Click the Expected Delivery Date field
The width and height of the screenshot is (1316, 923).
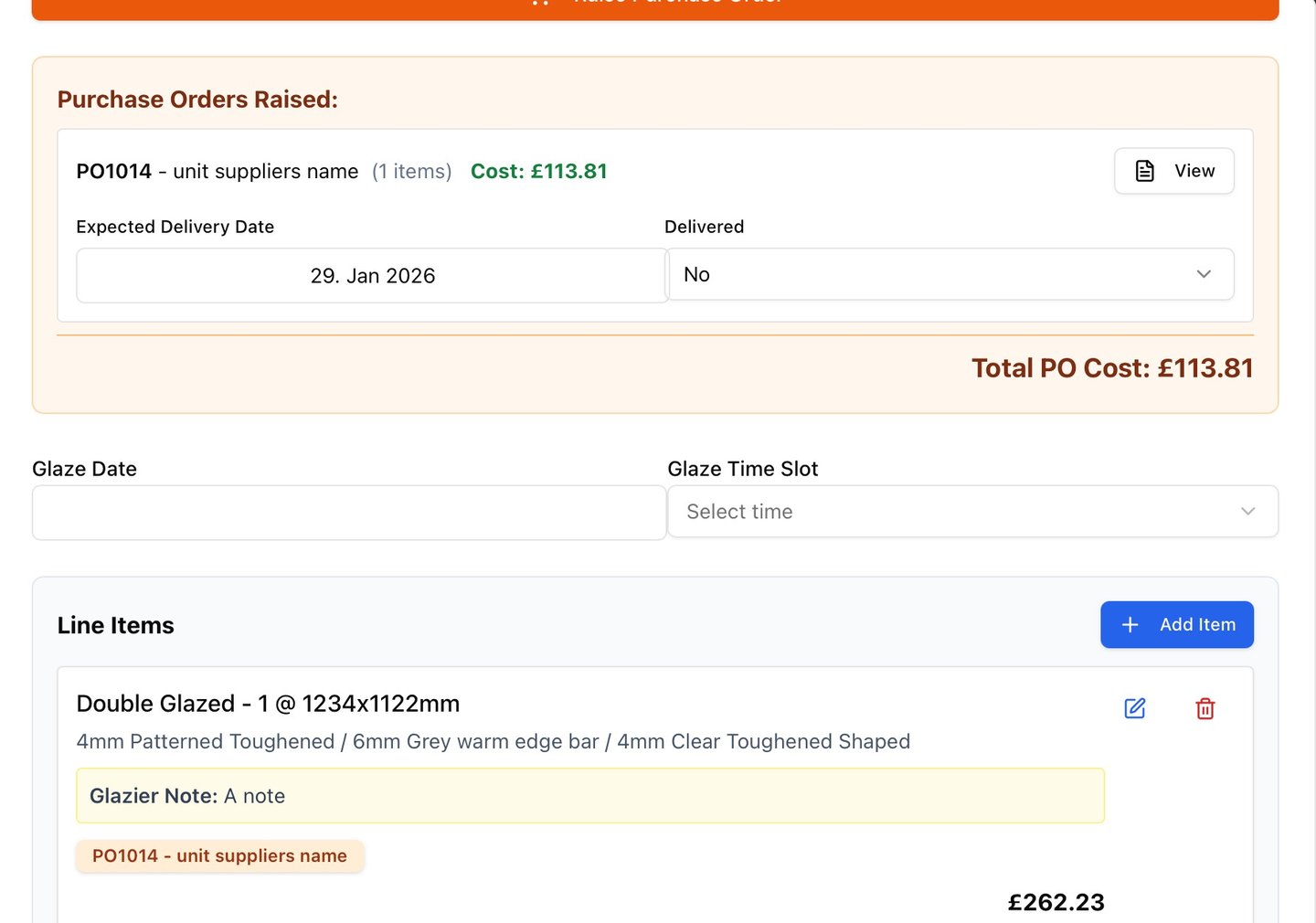pyautogui.click(x=372, y=276)
